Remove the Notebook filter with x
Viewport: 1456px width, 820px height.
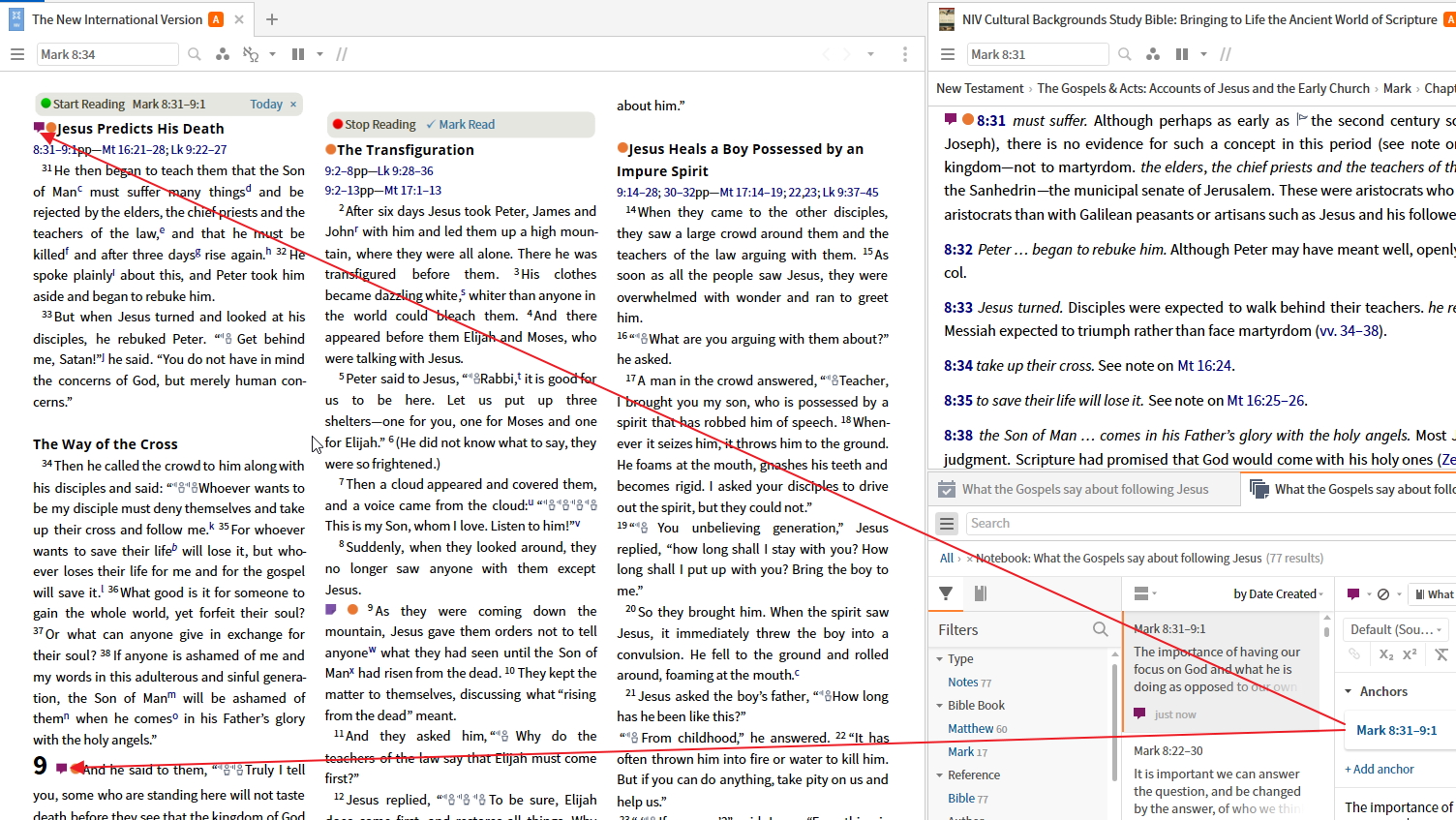pos(969,559)
